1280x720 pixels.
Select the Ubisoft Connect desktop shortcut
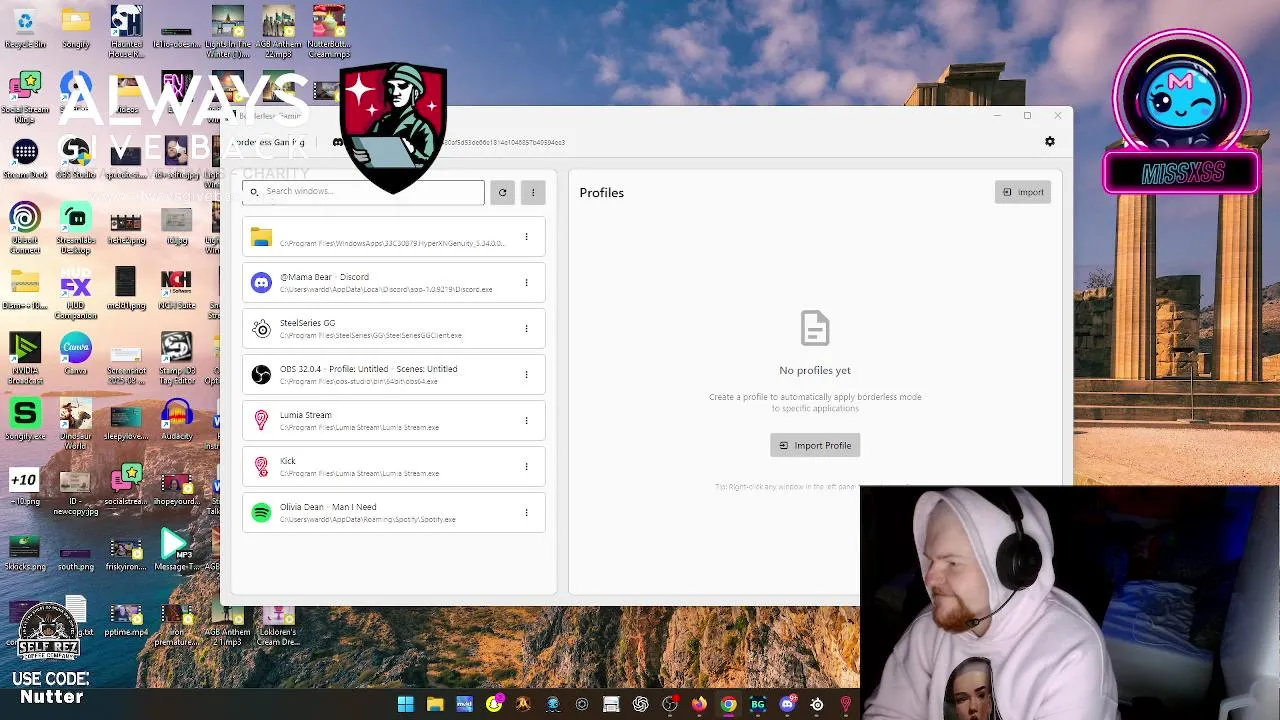click(x=25, y=228)
